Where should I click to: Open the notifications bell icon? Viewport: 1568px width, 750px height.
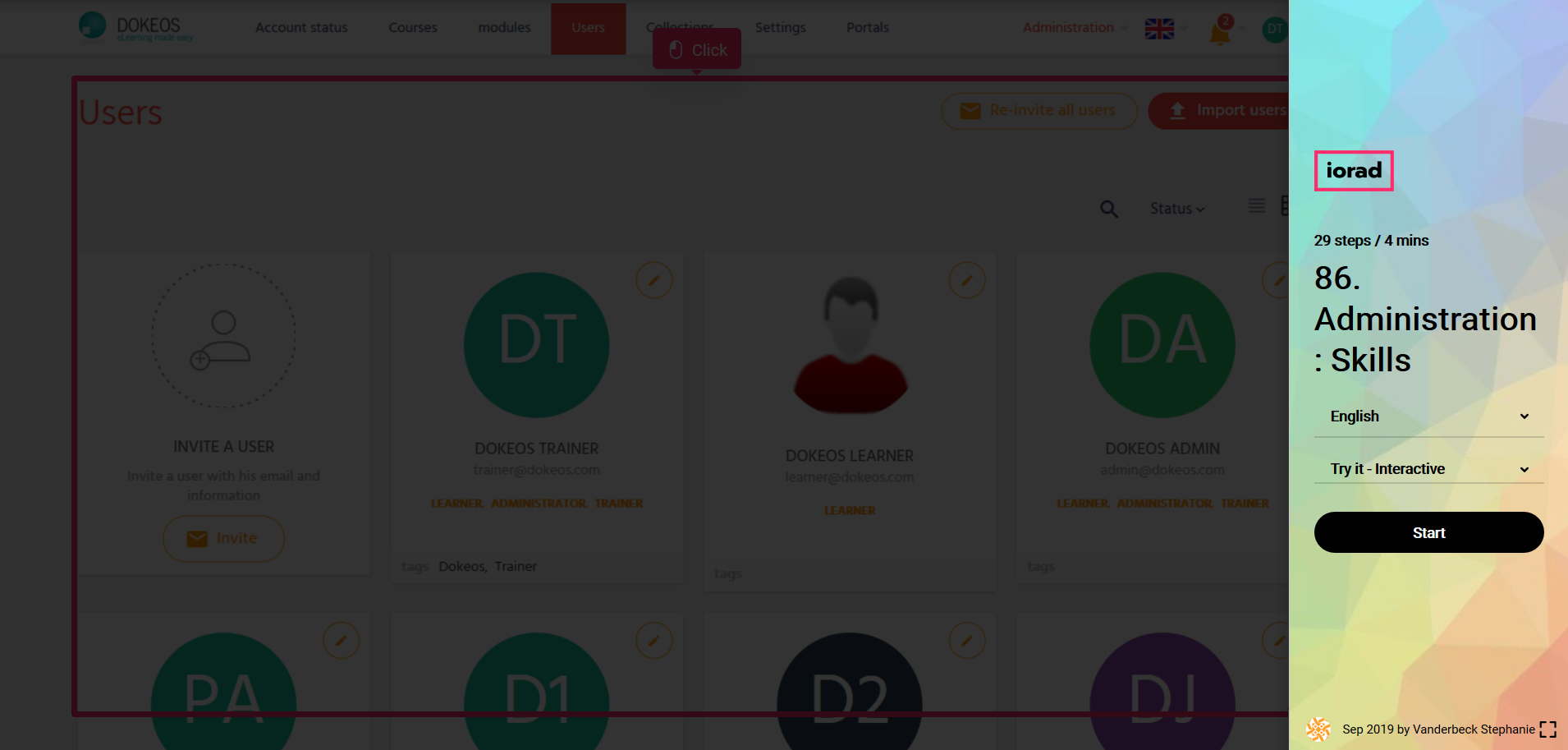[x=1220, y=33]
